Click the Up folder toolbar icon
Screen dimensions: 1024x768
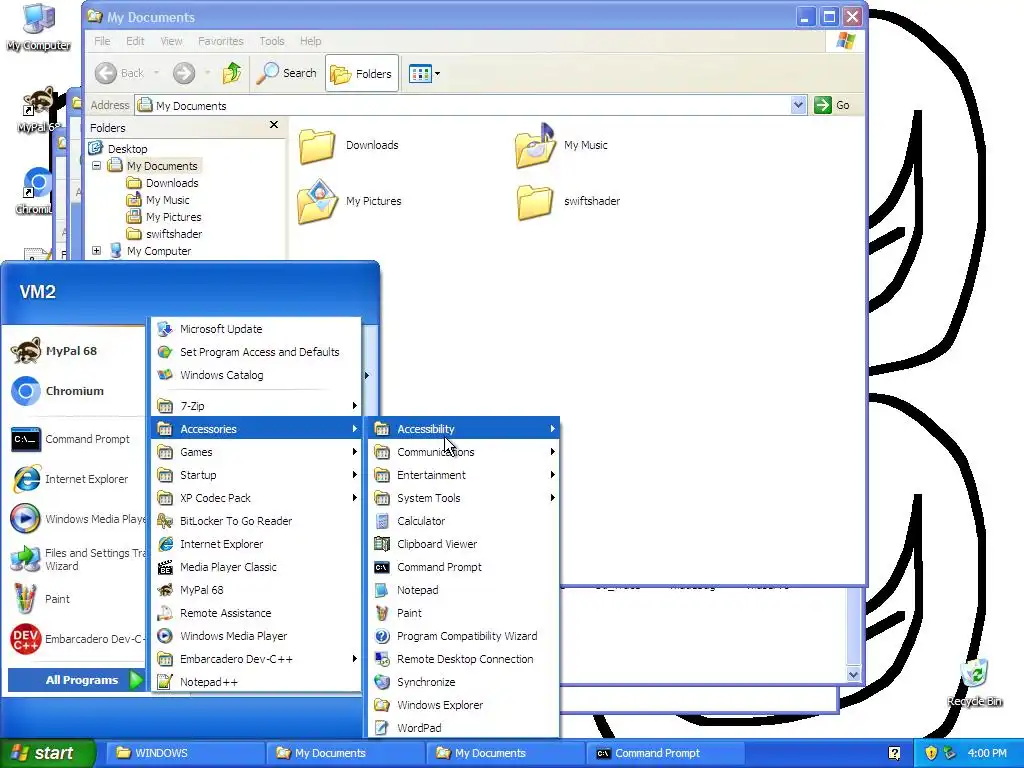(x=232, y=73)
